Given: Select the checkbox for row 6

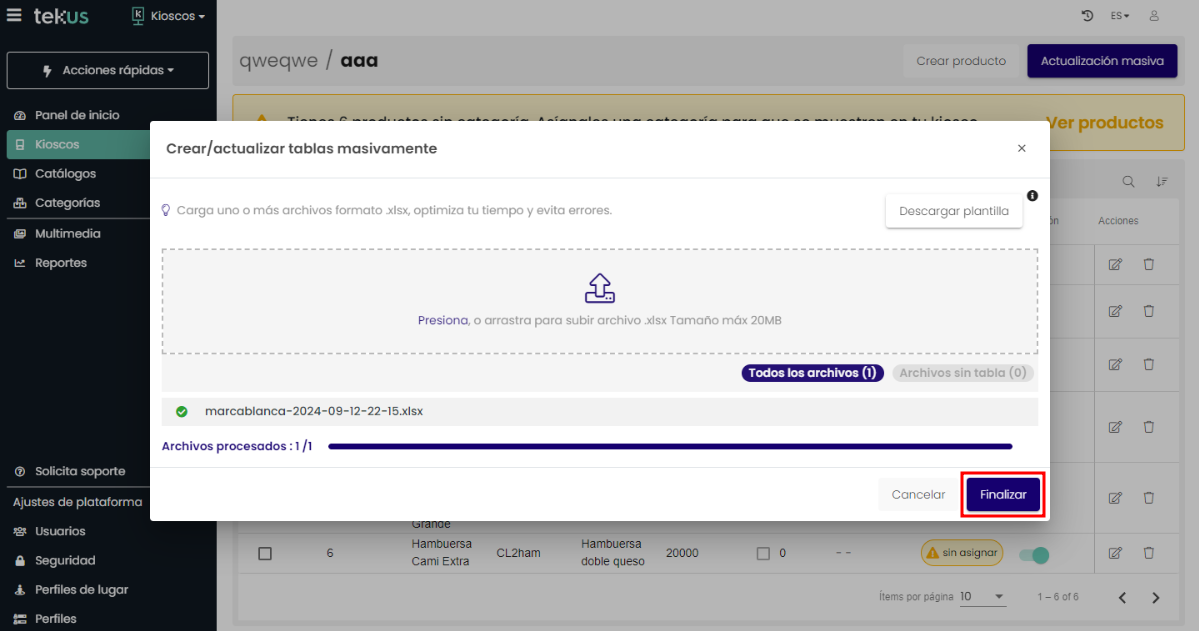Looking at the screenshot, I should click(x=265, y=553).
